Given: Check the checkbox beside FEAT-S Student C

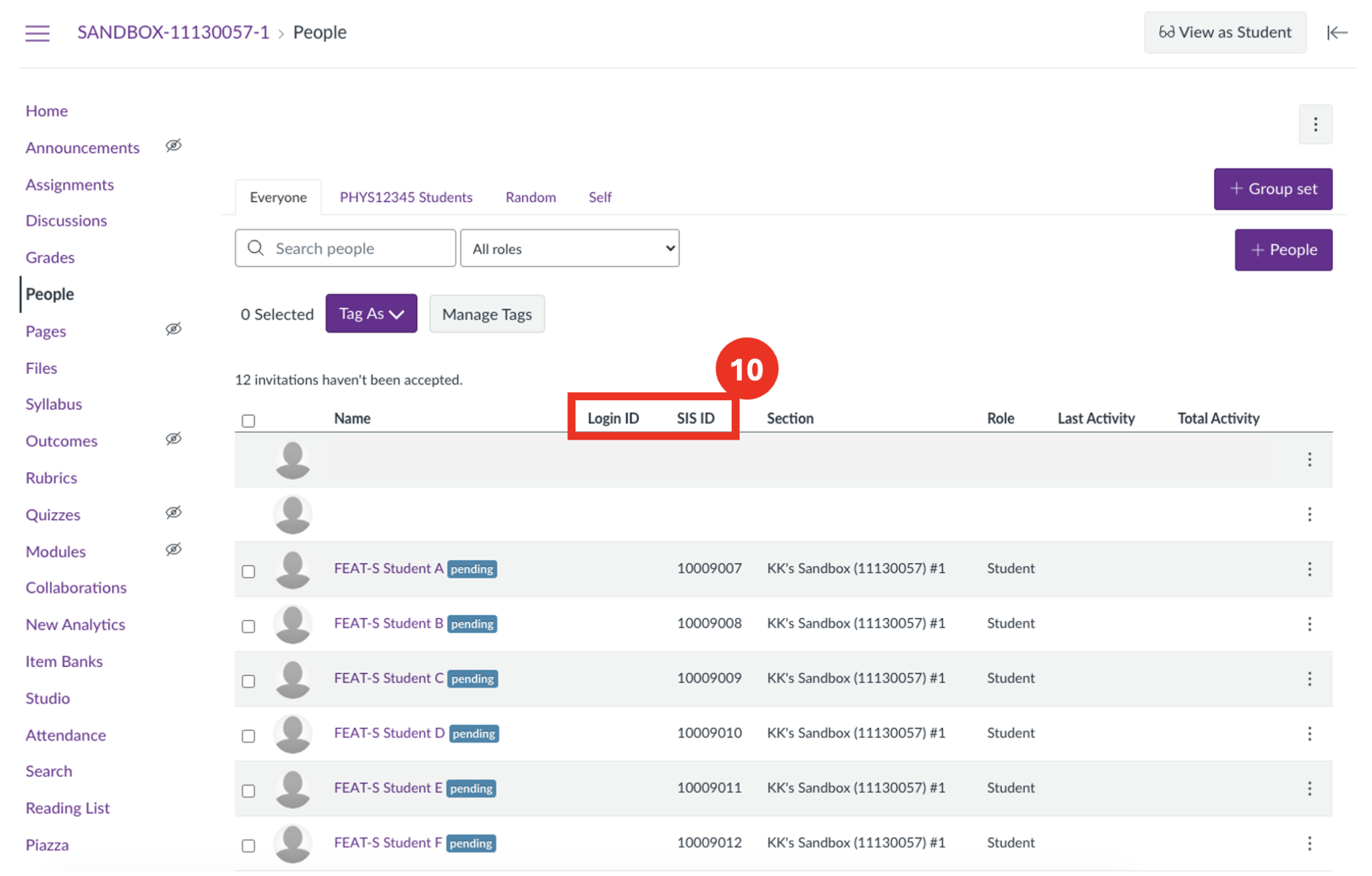Looking at the screenshot, I should [x=248, y=681].
